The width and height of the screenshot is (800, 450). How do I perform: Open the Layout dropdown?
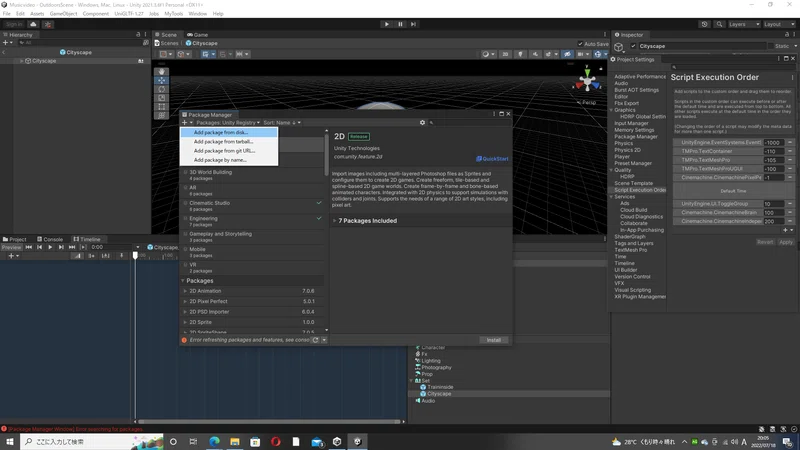(779, 24)
